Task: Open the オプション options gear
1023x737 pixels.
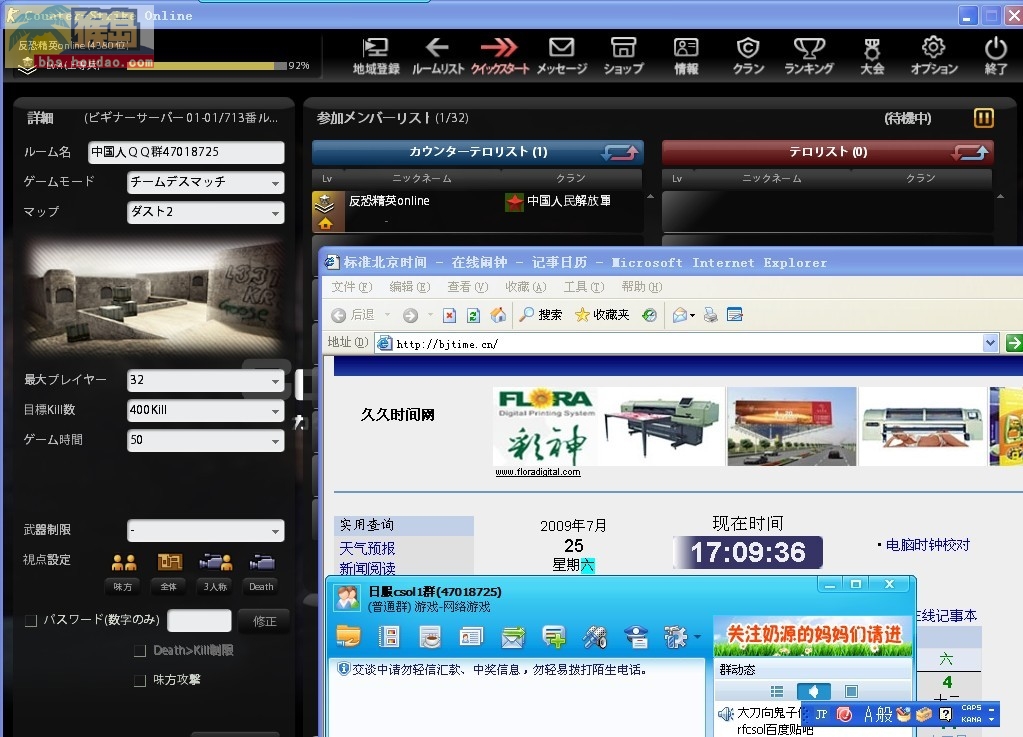Action: (934, 55)
